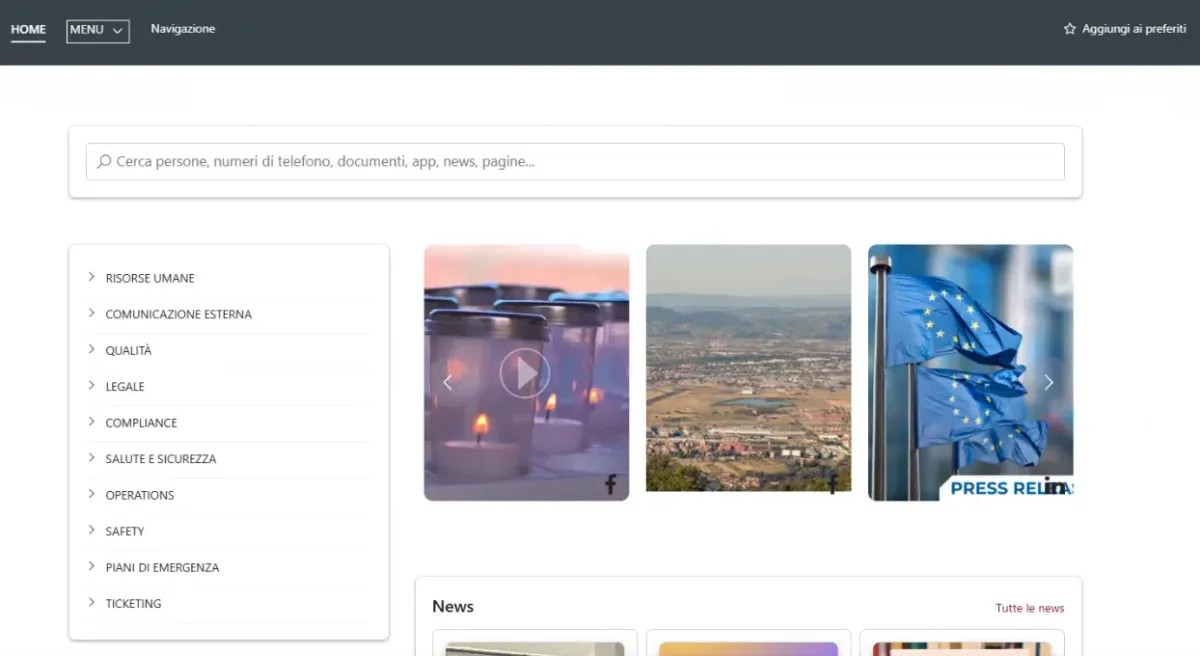Screen dimensions: 1200x656
Task: Expand the OPERATIONS chevron
Action: pyautogui.click(x=91, y=493)
